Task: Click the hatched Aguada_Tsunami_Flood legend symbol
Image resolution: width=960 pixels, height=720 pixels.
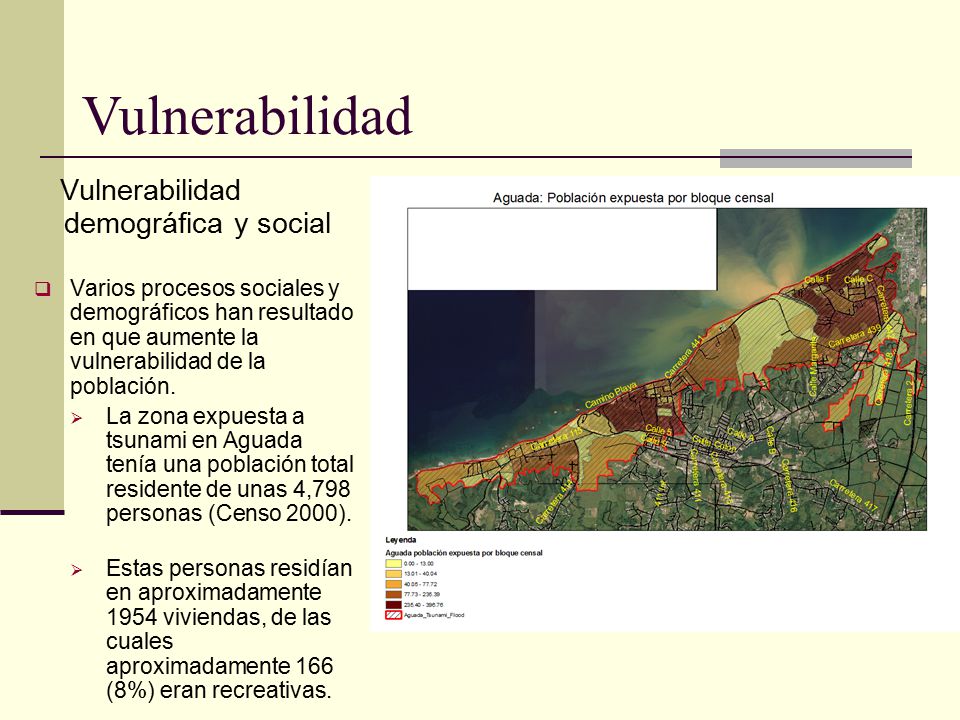Action: tap(393, 615)
